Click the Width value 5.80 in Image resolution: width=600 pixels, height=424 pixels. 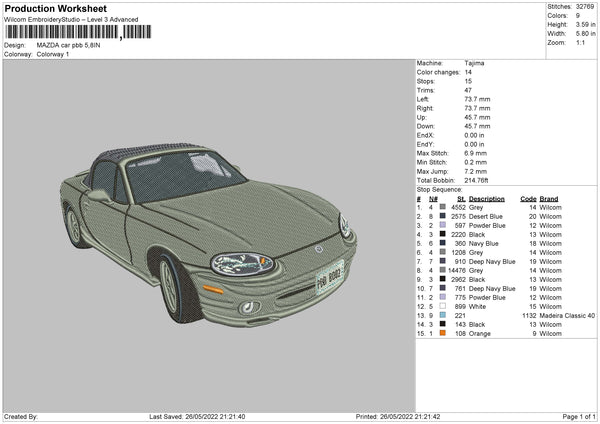pyautogui.click(x=585, y=34)
